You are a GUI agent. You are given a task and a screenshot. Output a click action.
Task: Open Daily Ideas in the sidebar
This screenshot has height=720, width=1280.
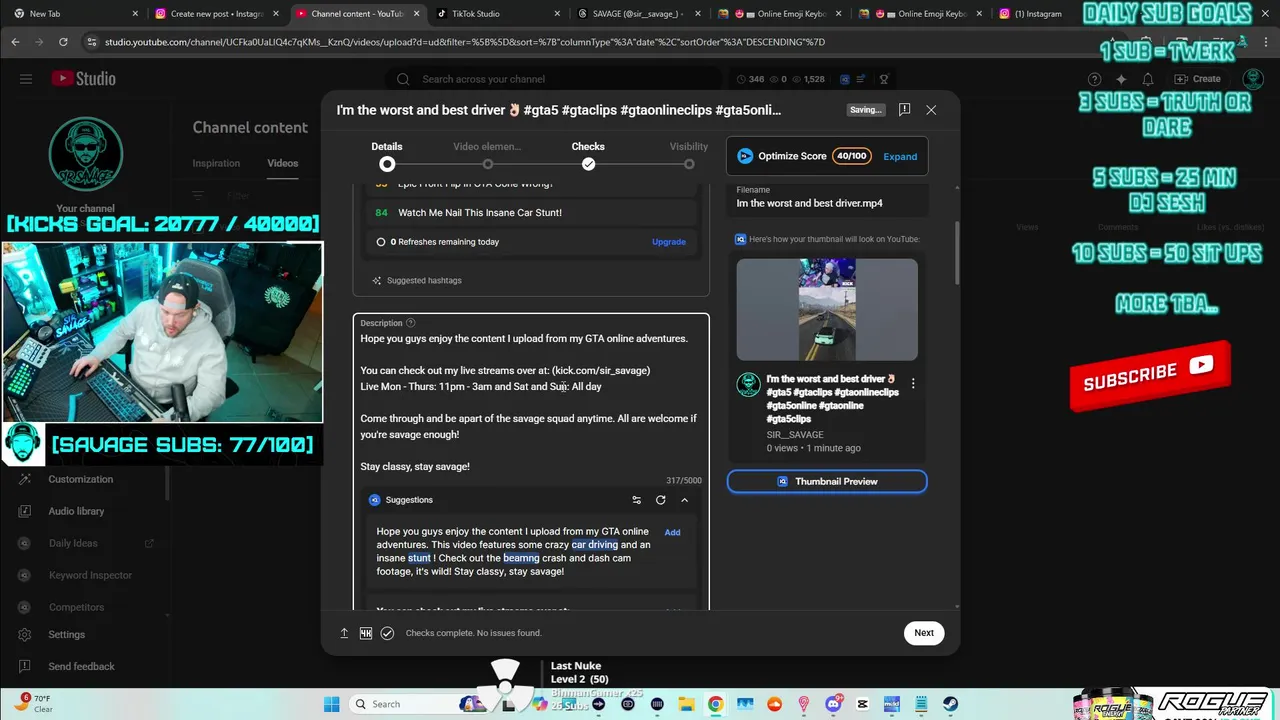click(x=73, y=543)
